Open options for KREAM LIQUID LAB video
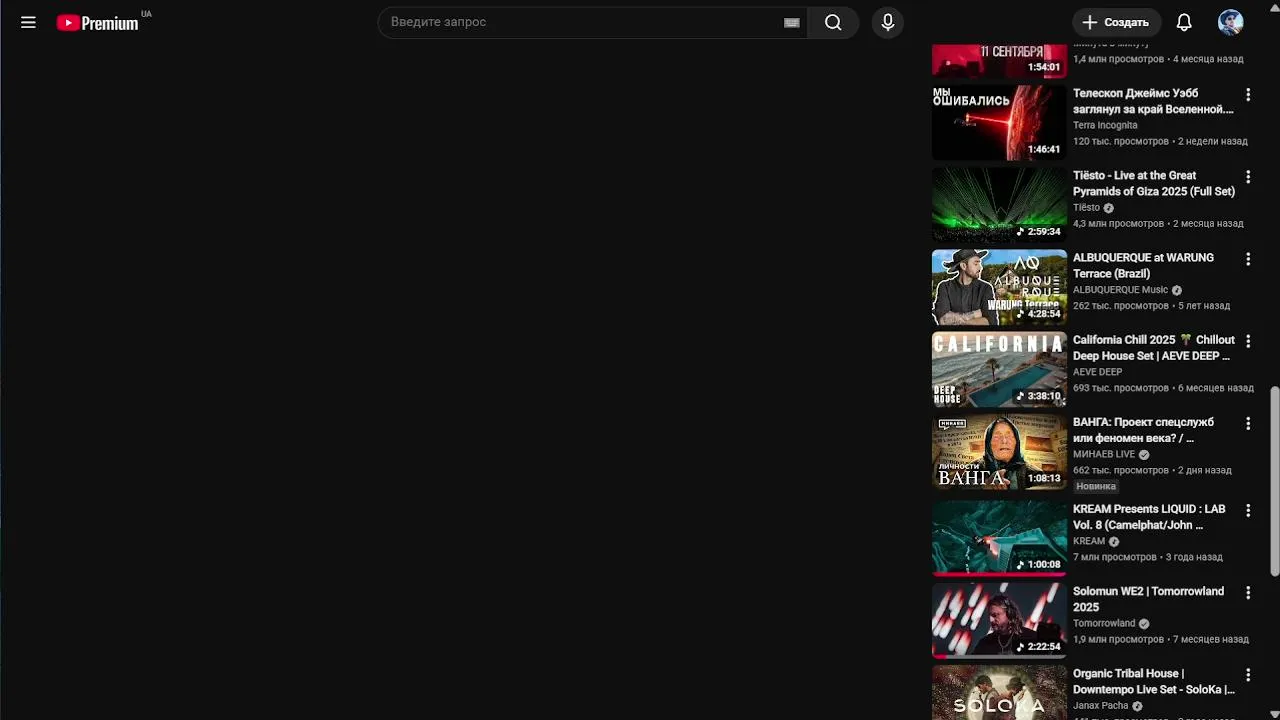 1248,510
